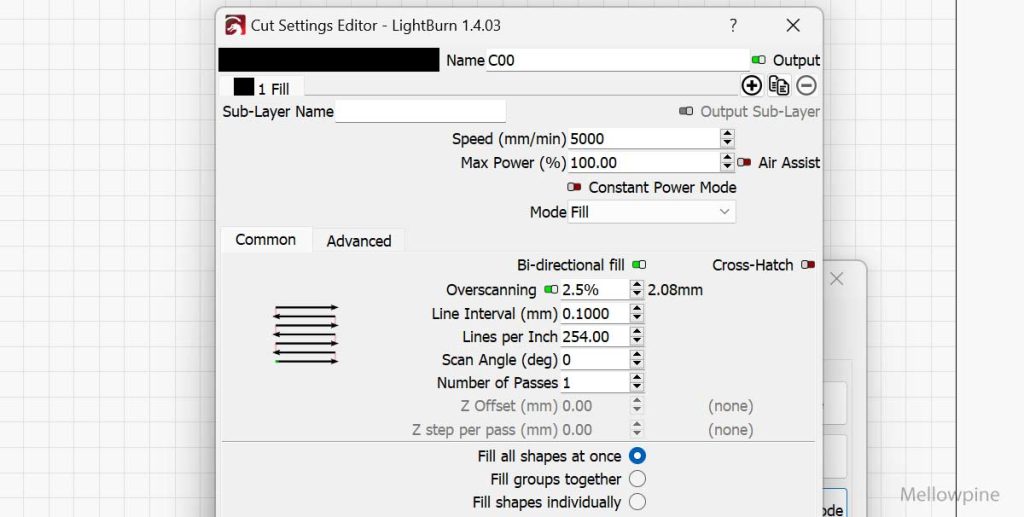Toggle Bi-directional fill switch
This screenshot has width=1024, height=517.
(639, 265)
